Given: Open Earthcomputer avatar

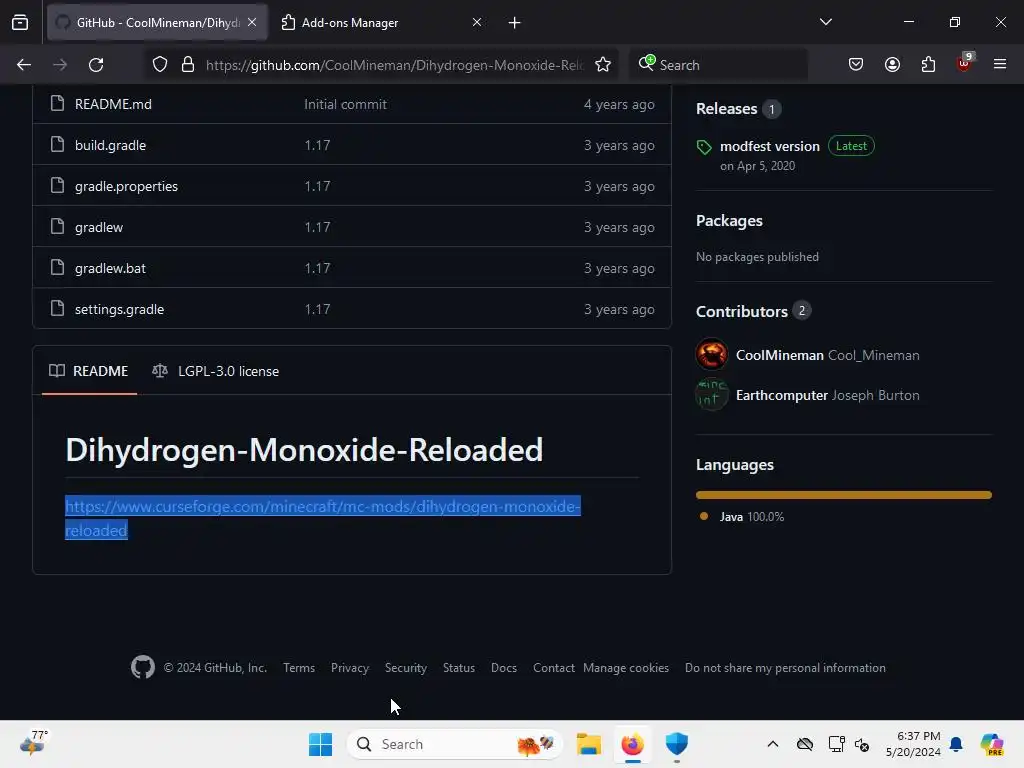Looking at the screenshot, I should pyautogui.click(x=712, y=394).
